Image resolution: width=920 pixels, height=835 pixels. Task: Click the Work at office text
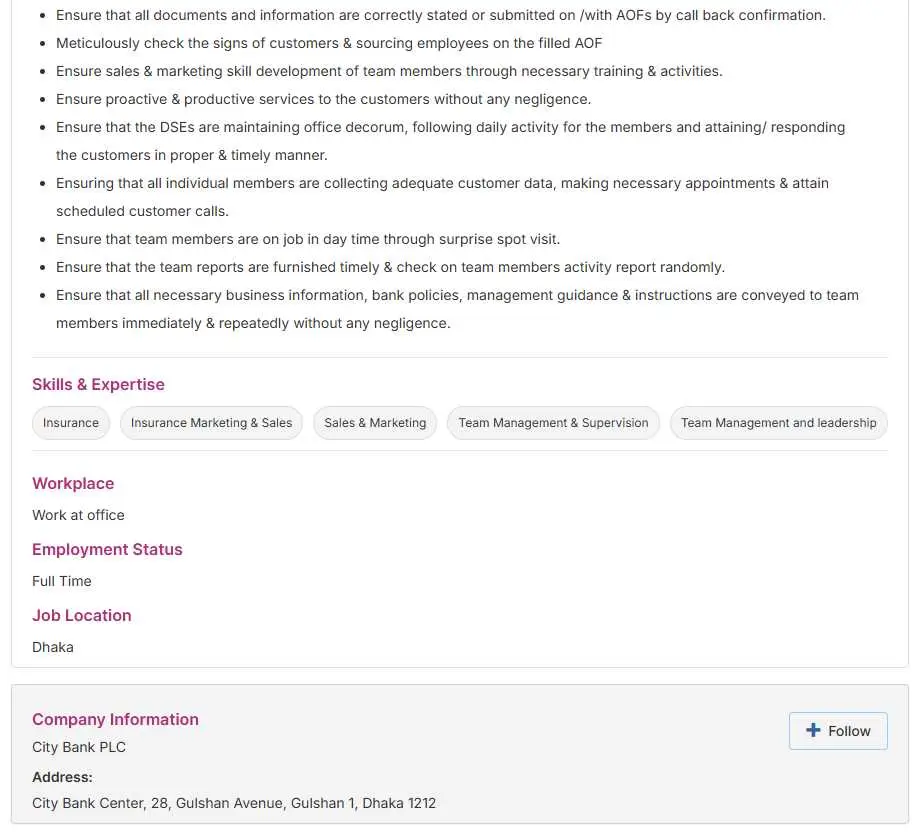coord(78,515)
